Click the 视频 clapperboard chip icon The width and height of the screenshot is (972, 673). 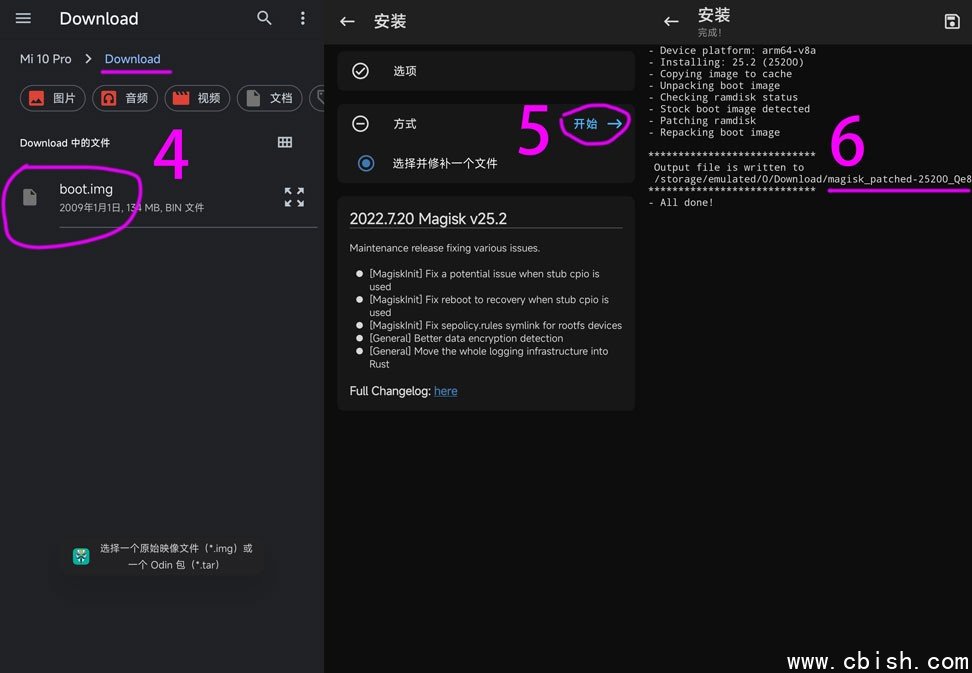(x=181, y=98)
